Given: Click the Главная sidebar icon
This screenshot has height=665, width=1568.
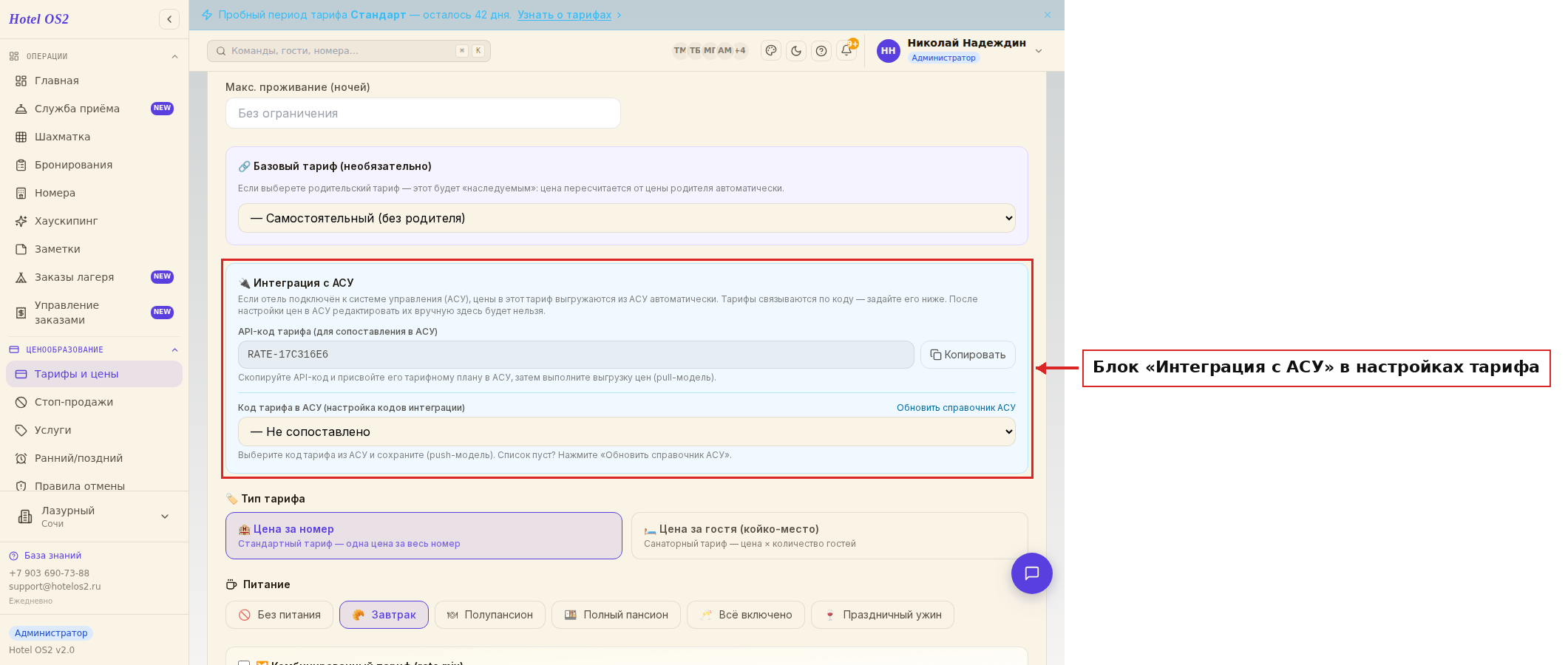Looking at the screenshot, I should click(x=21, y=81).
